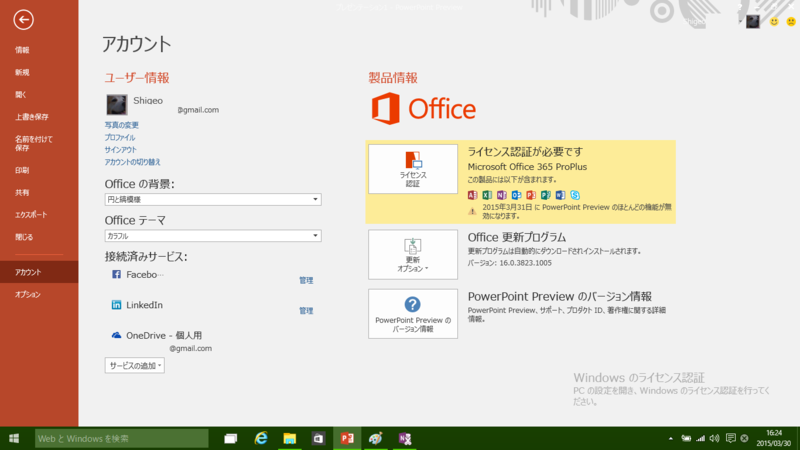Click the サインアウト link
The height and width of the screenshot is (450, 800).
(x=121, y=149)
